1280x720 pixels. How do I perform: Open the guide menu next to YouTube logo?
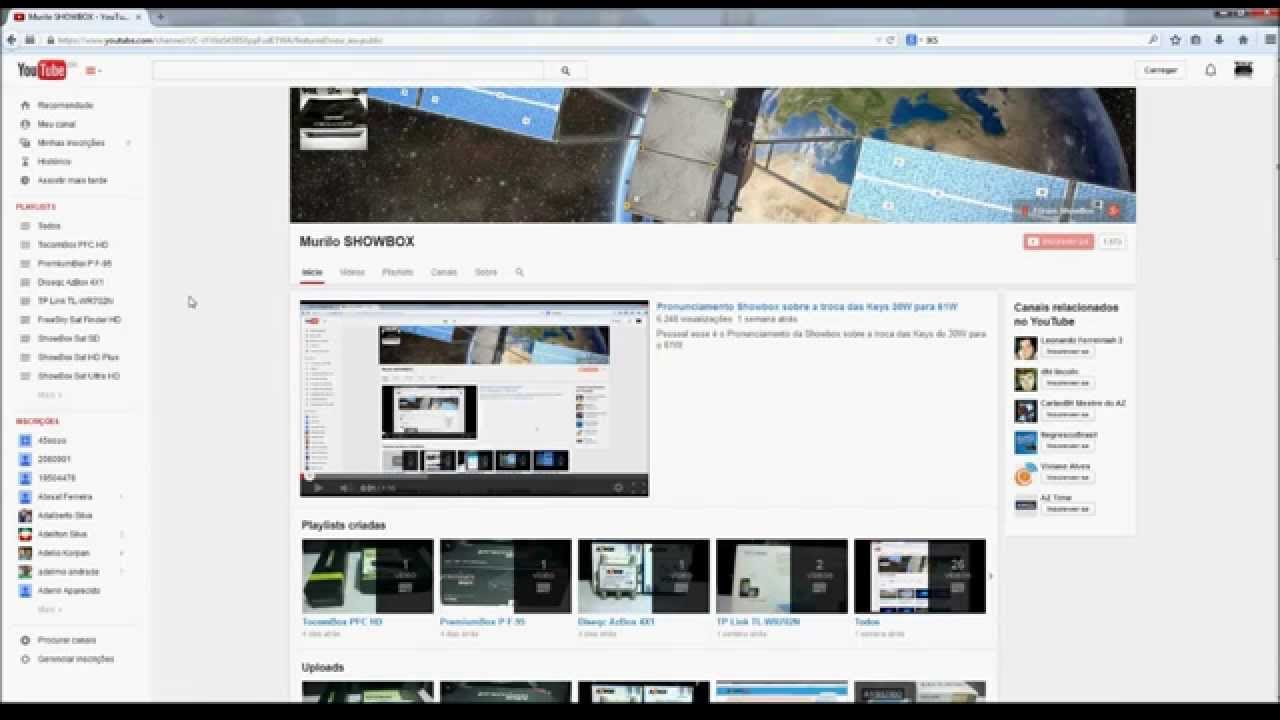point(93,71)
